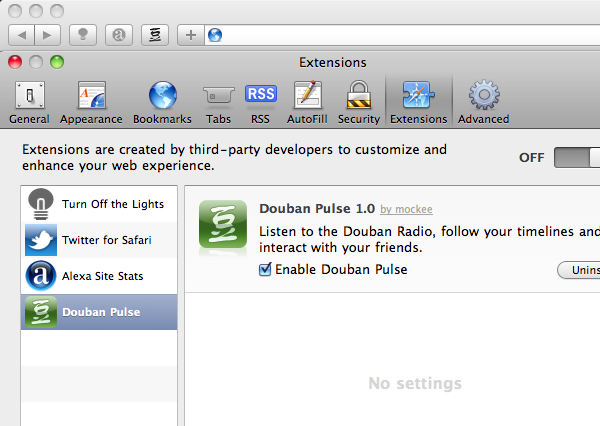Image resolution: width=600 pixels, height=426 pixels.
Task: Open the AutoFill preferences tab
Action: pyautogui.click(x=307, y=103)
